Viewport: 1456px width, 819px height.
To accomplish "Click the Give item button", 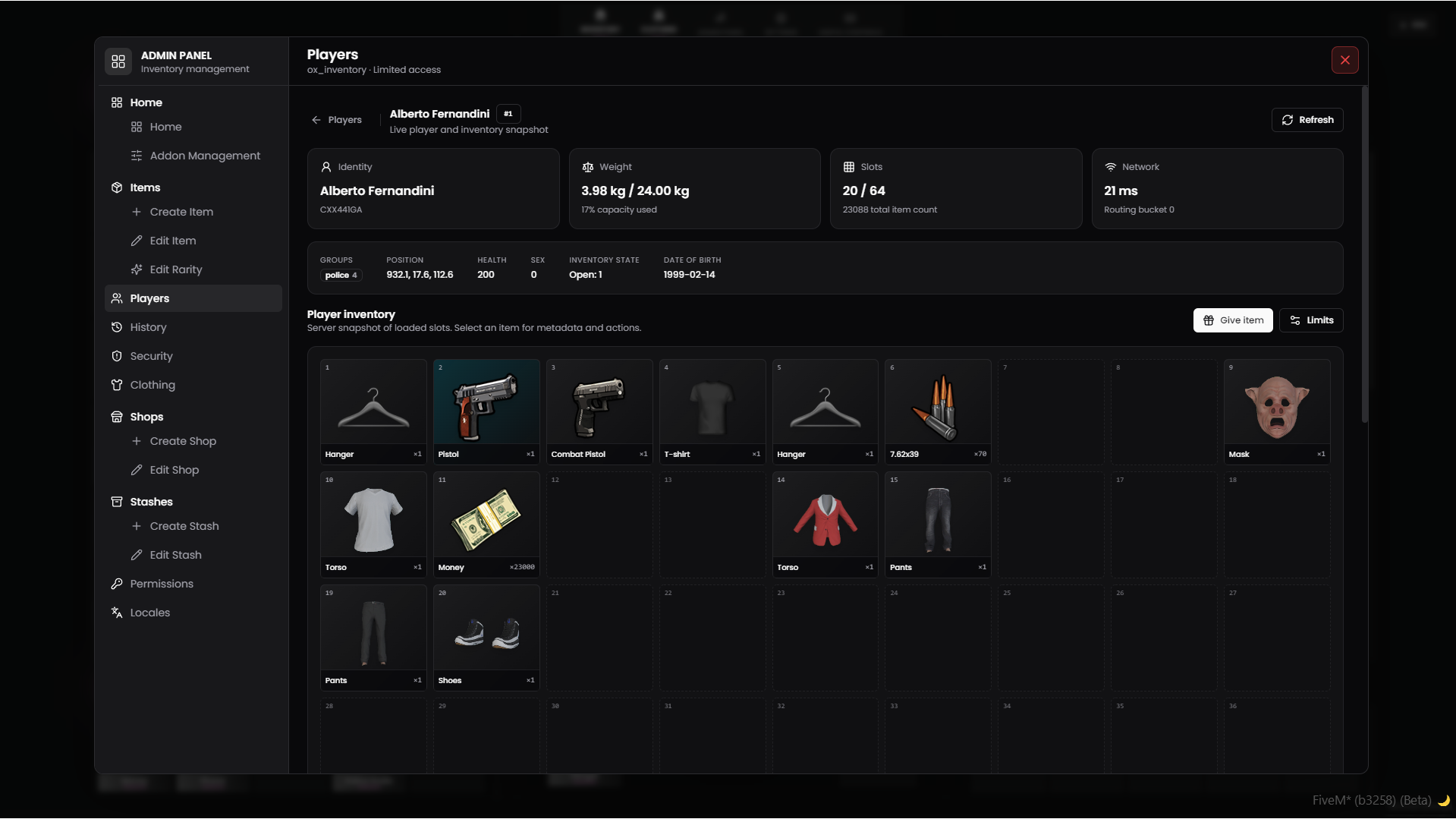I will [x=1233, y=320].
